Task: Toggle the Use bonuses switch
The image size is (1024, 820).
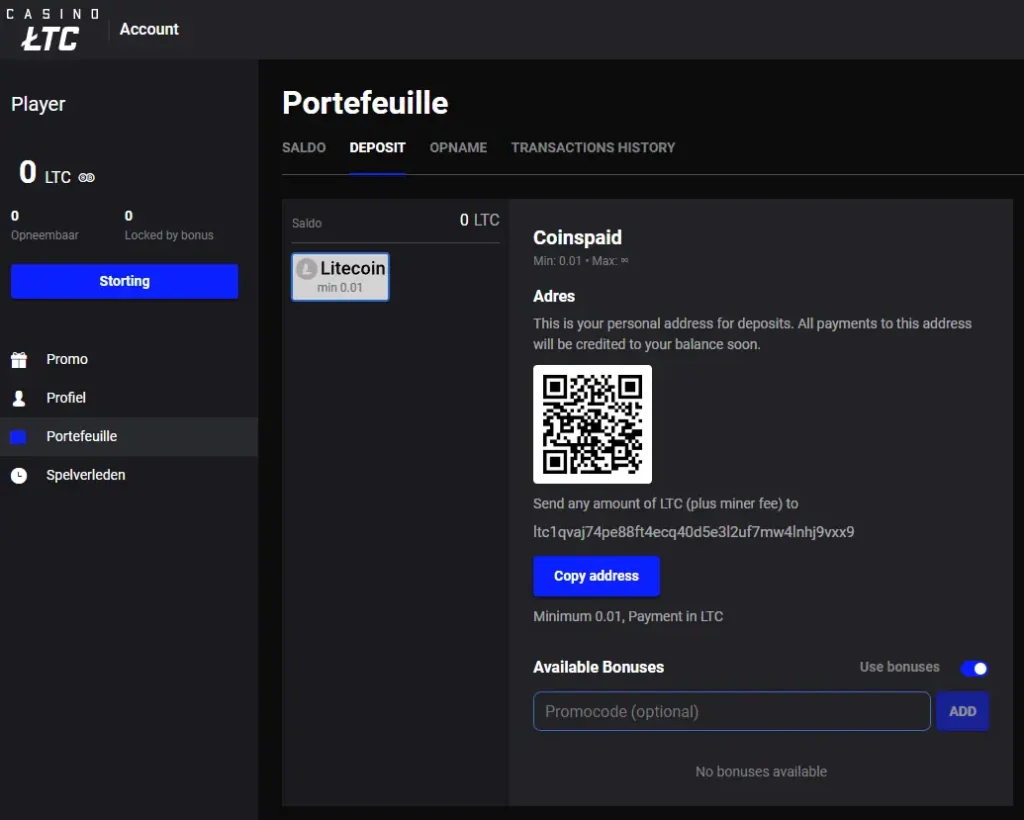Action: [x=974, y=668]
